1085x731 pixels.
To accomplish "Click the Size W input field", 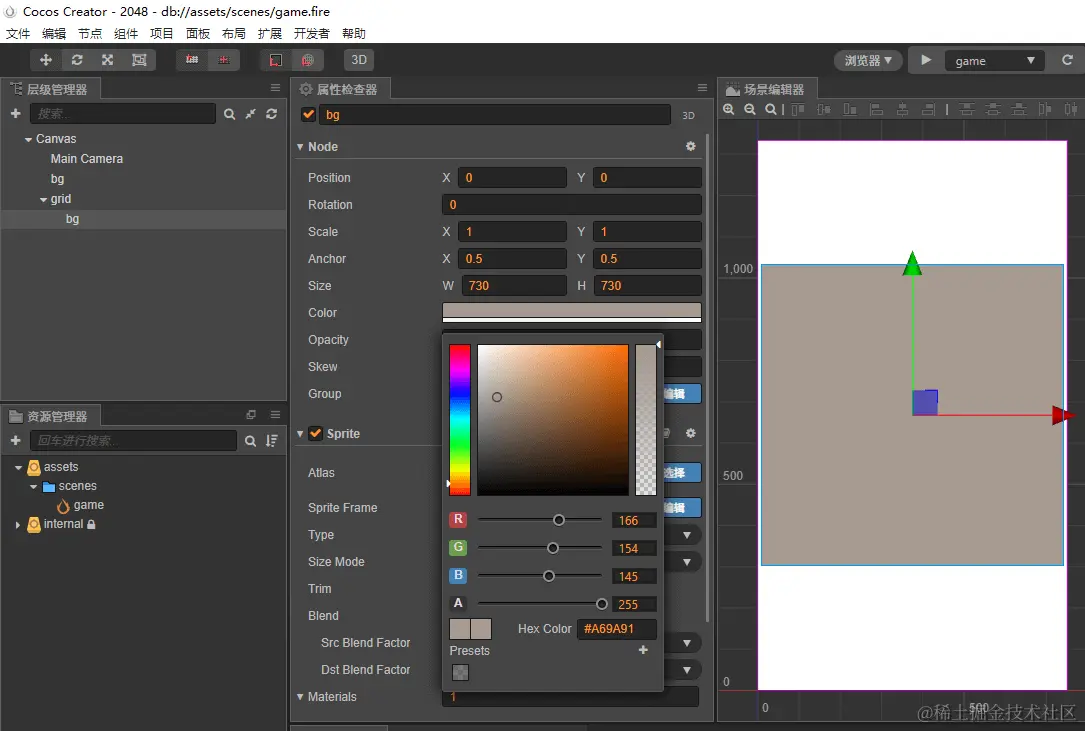I will 513,286.
